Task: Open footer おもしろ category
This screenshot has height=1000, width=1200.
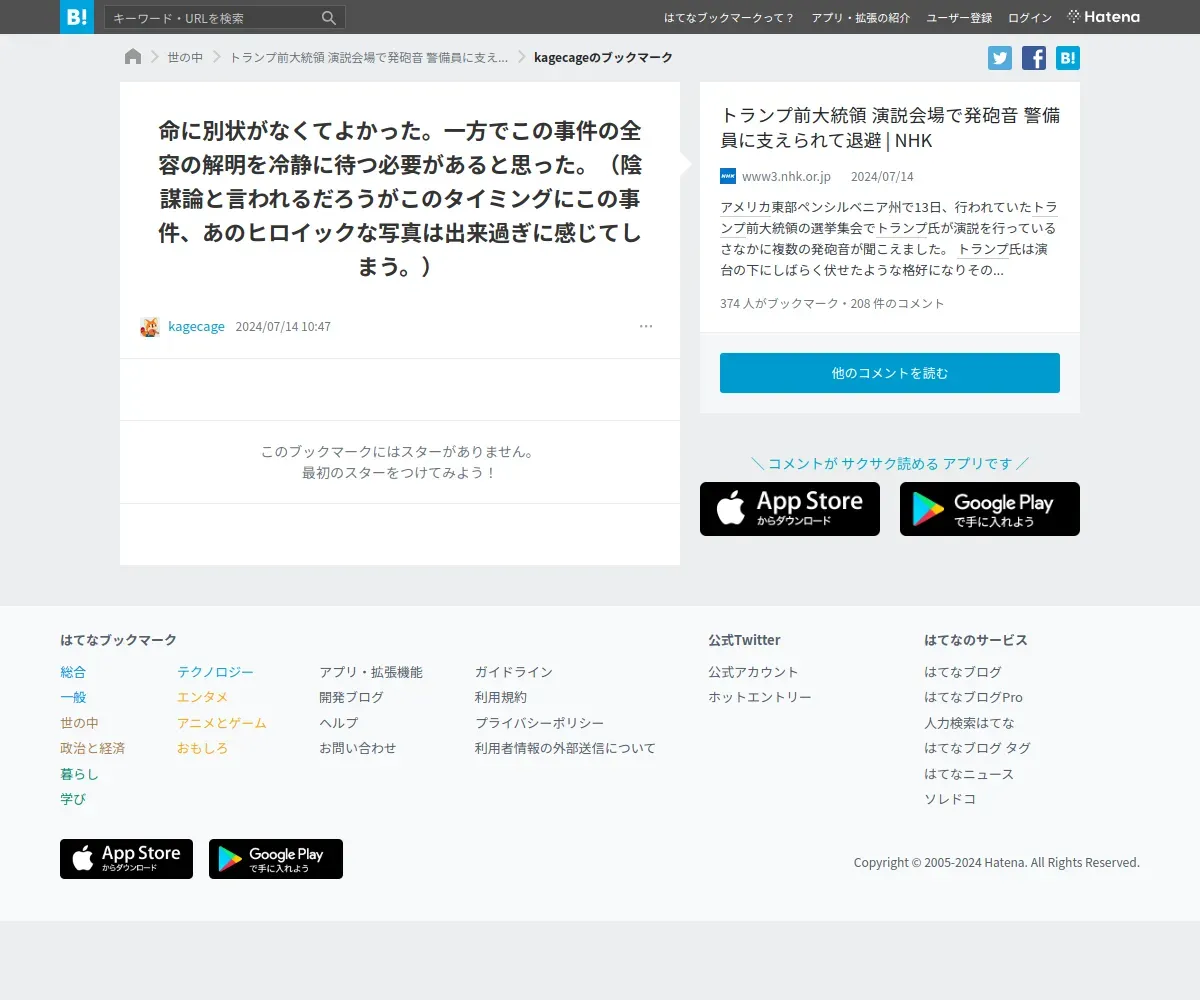Action: [x=203, y=748]
